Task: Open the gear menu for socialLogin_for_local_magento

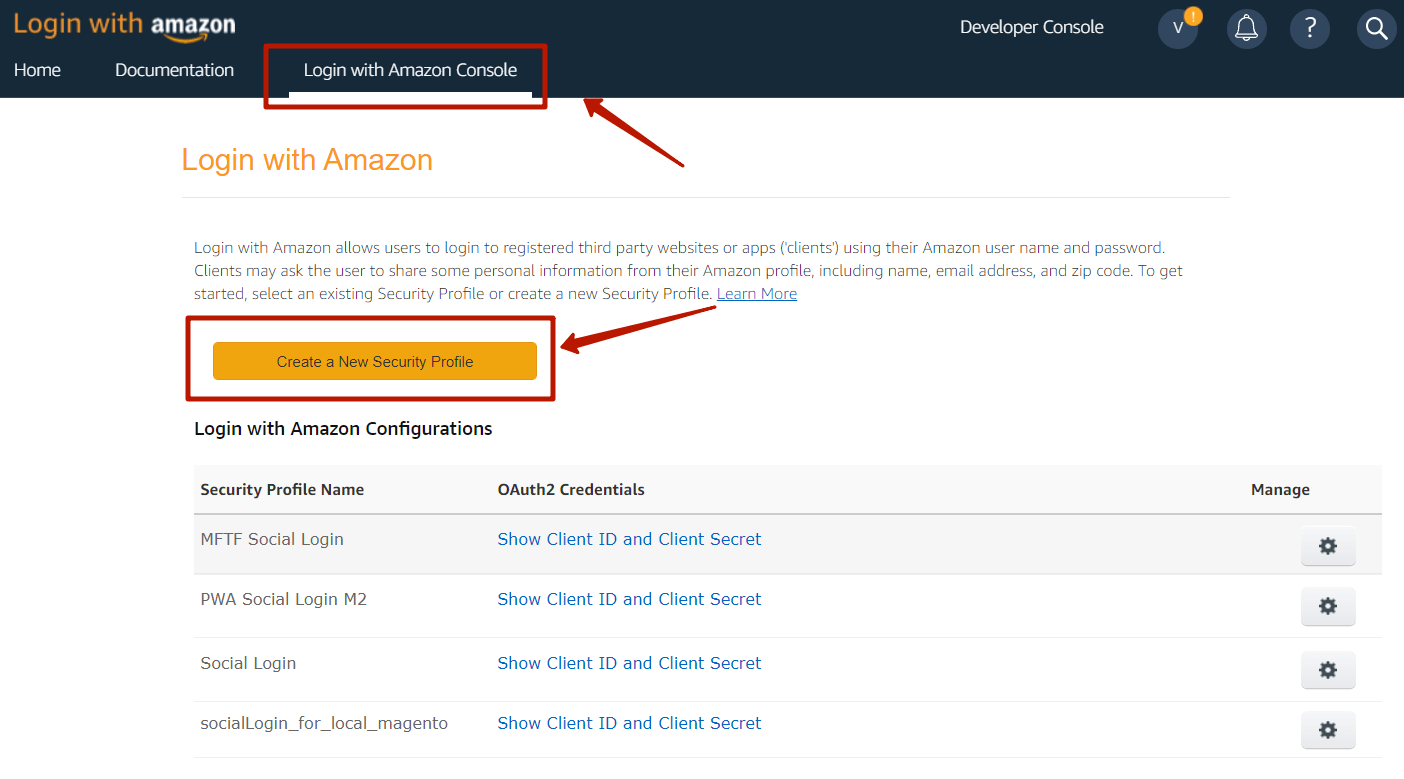Action: pos(1328,730)
